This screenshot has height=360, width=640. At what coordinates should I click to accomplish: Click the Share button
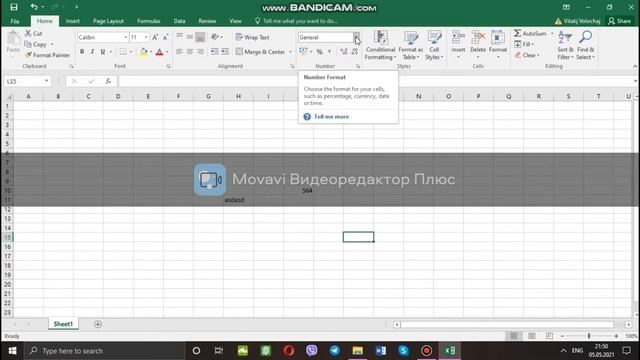click(x=620, y=21)
